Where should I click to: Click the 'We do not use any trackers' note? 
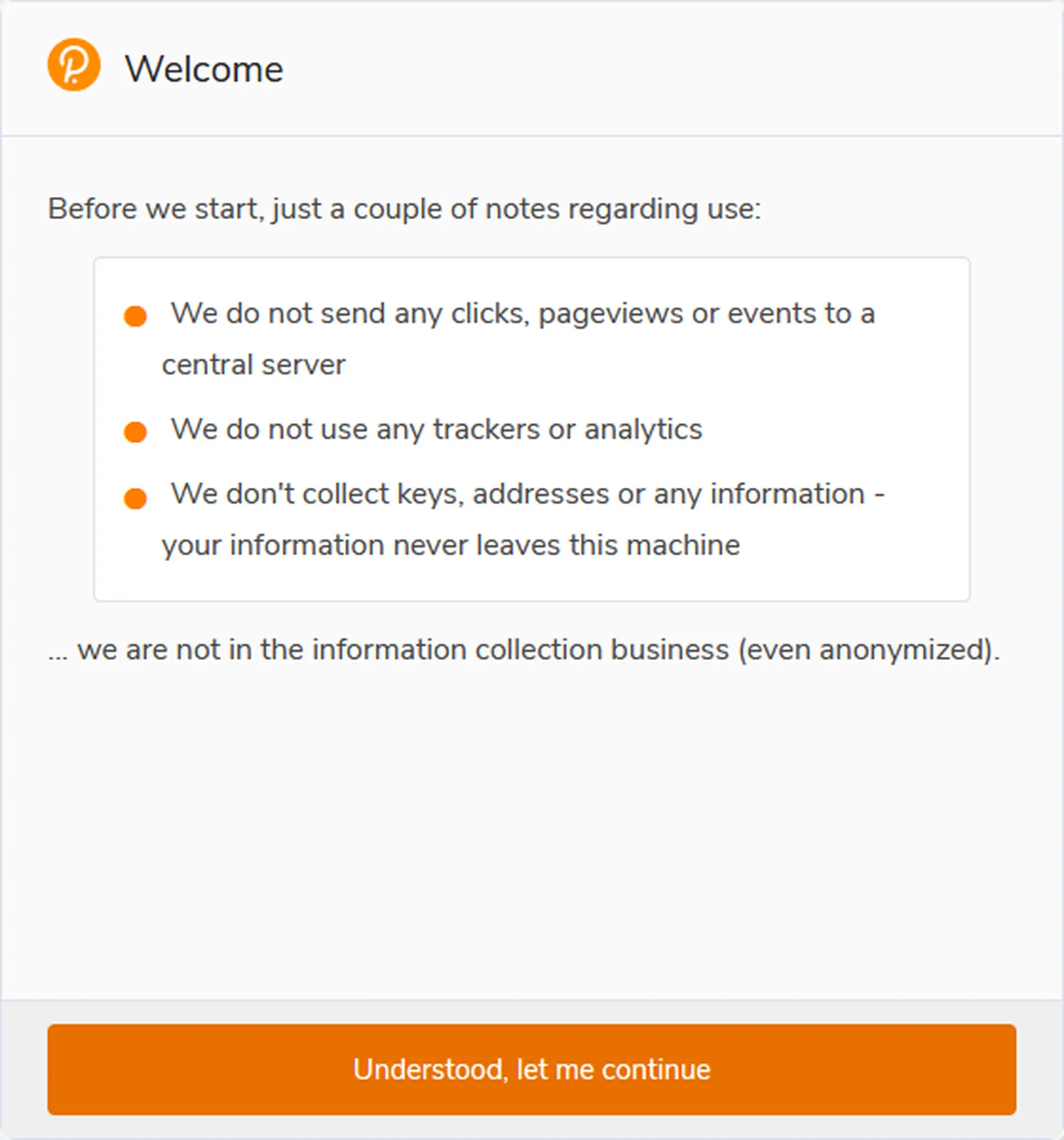coord(436,429)
